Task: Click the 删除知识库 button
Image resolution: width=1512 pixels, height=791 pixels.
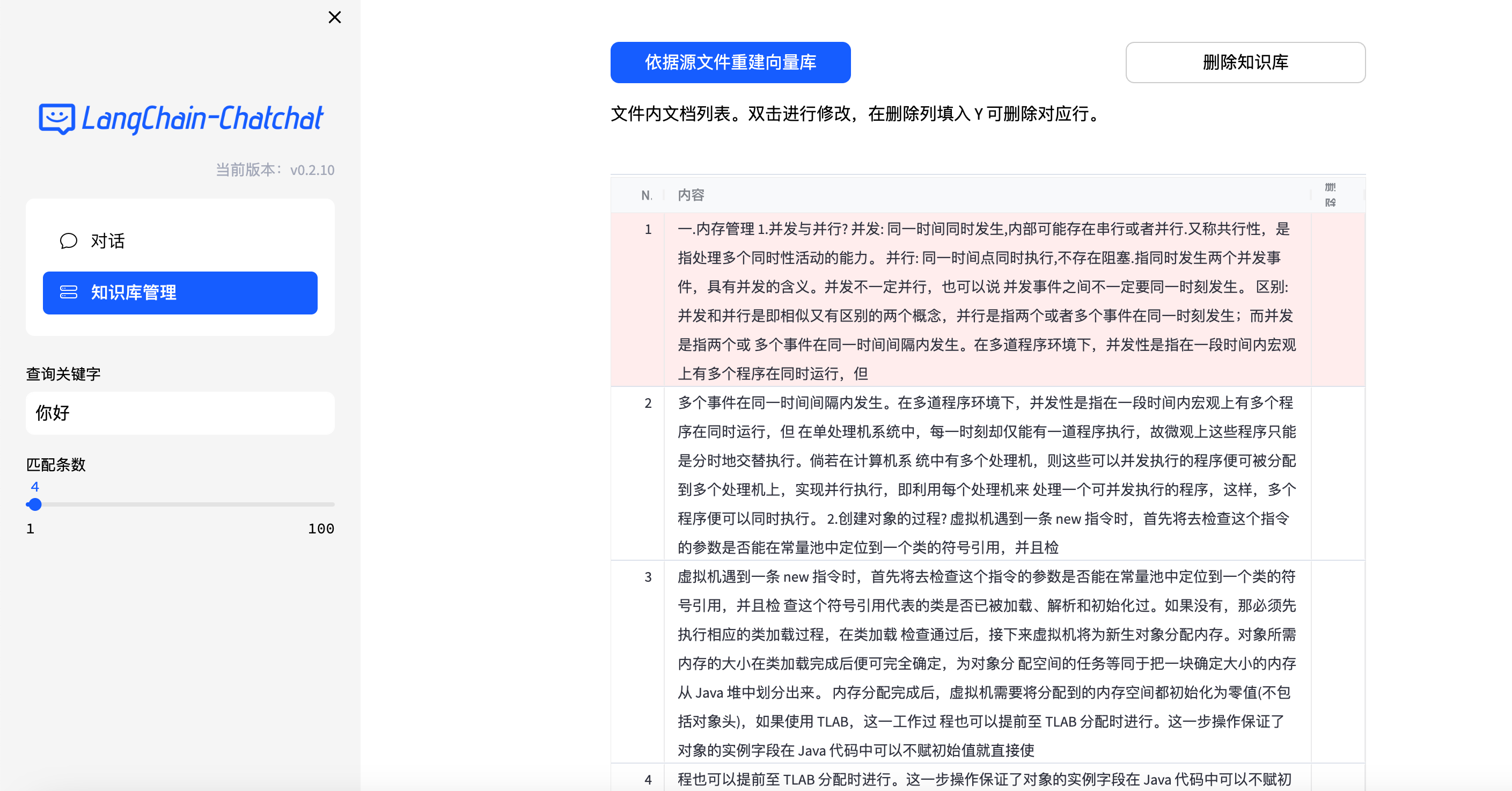Action: pyautogui.click(x=1245, y=62)
